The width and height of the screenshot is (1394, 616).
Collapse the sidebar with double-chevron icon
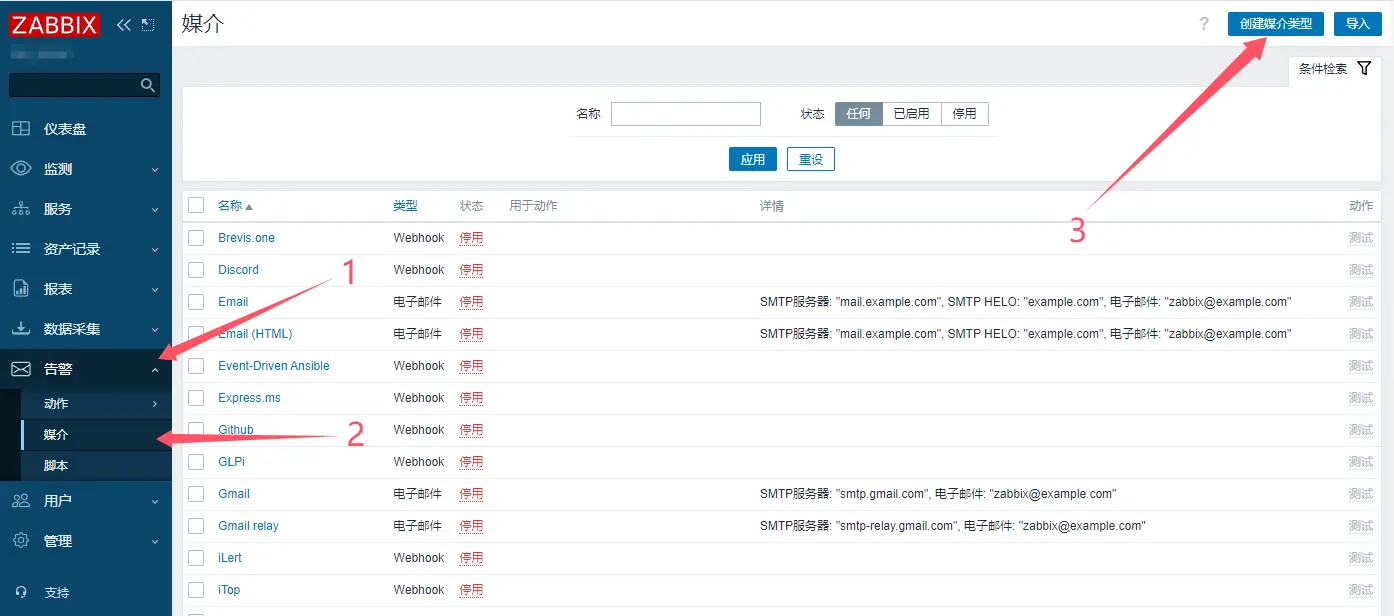(x=124, y=24)
